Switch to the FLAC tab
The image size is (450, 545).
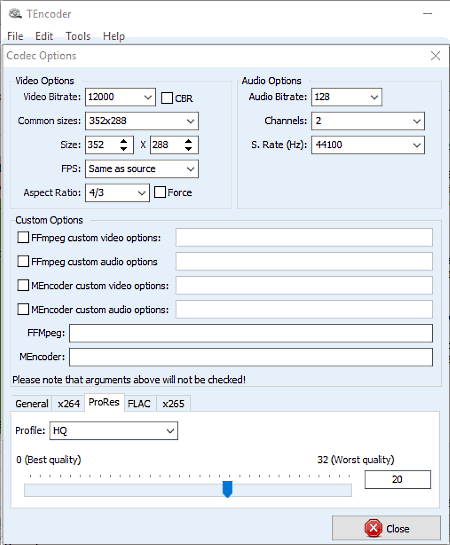point(139,404)
